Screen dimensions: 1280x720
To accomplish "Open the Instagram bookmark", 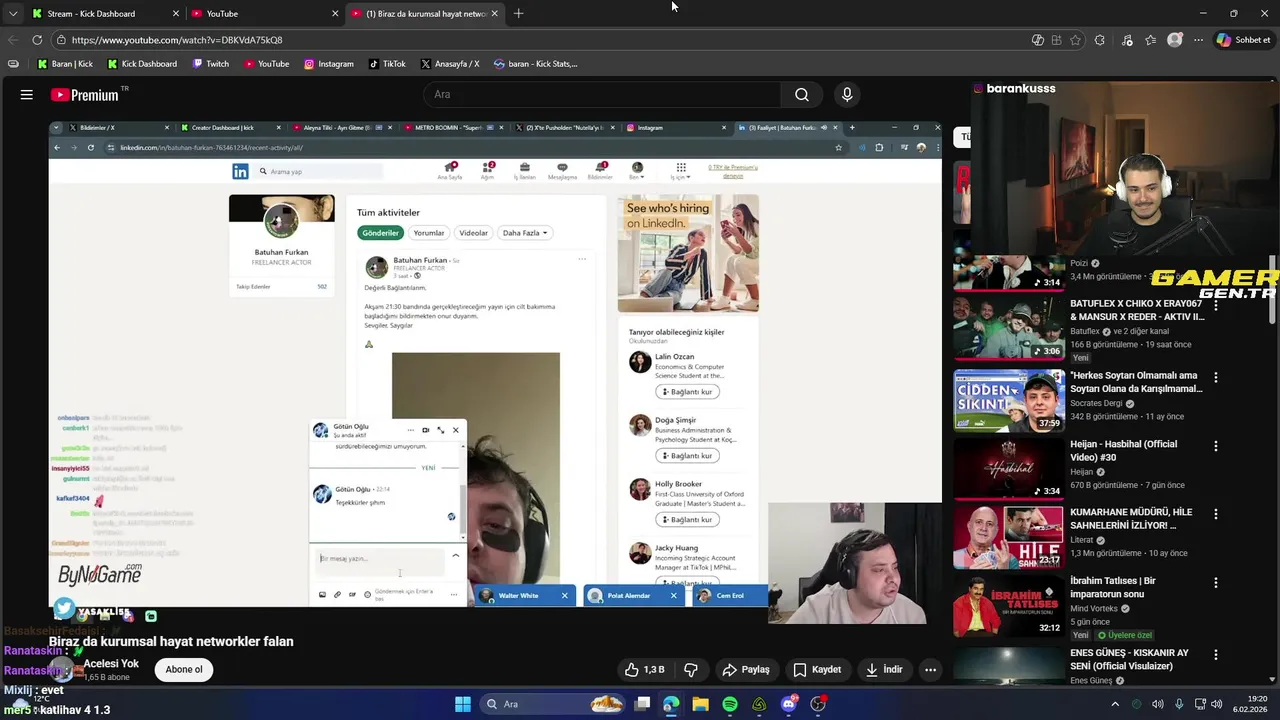I will (329, 64).
